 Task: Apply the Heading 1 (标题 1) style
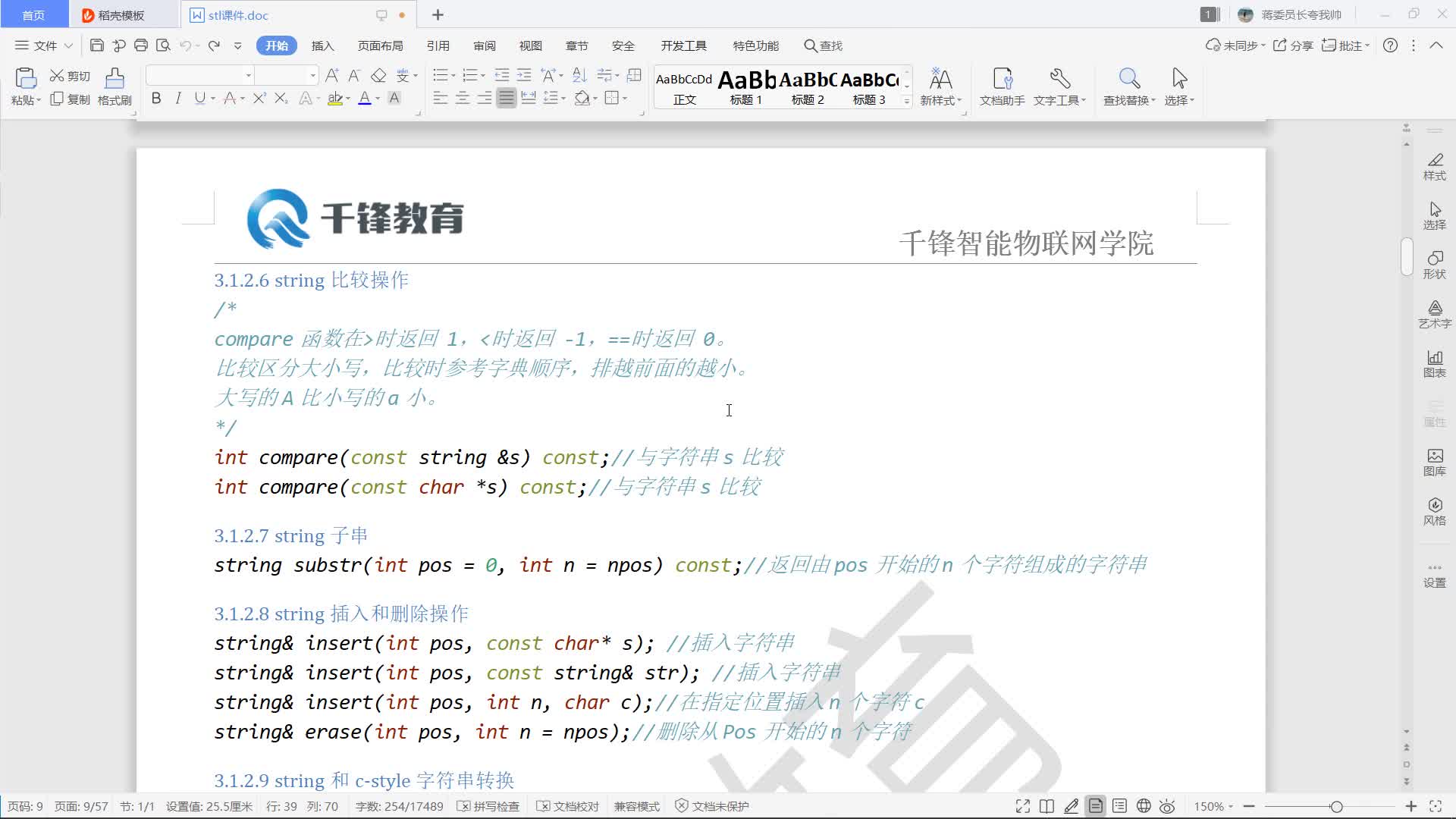click(746, 87)
